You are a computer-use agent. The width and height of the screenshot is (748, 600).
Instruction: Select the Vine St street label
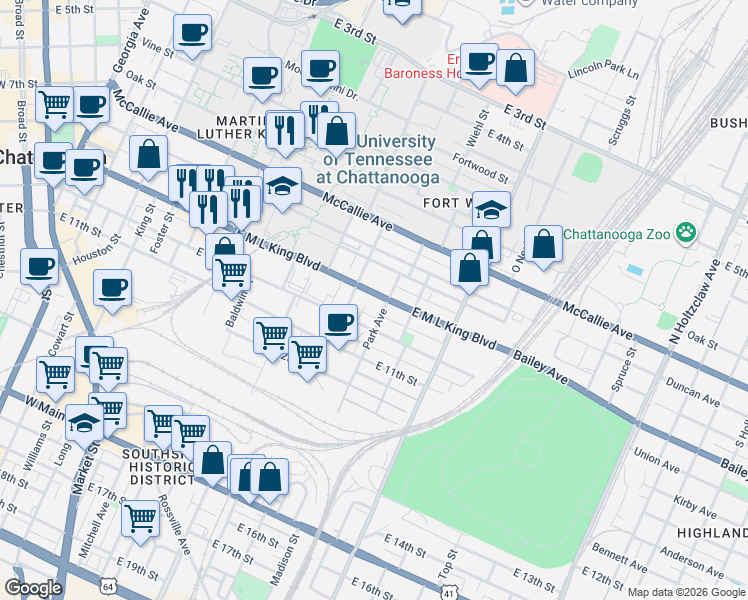point(158,48)
